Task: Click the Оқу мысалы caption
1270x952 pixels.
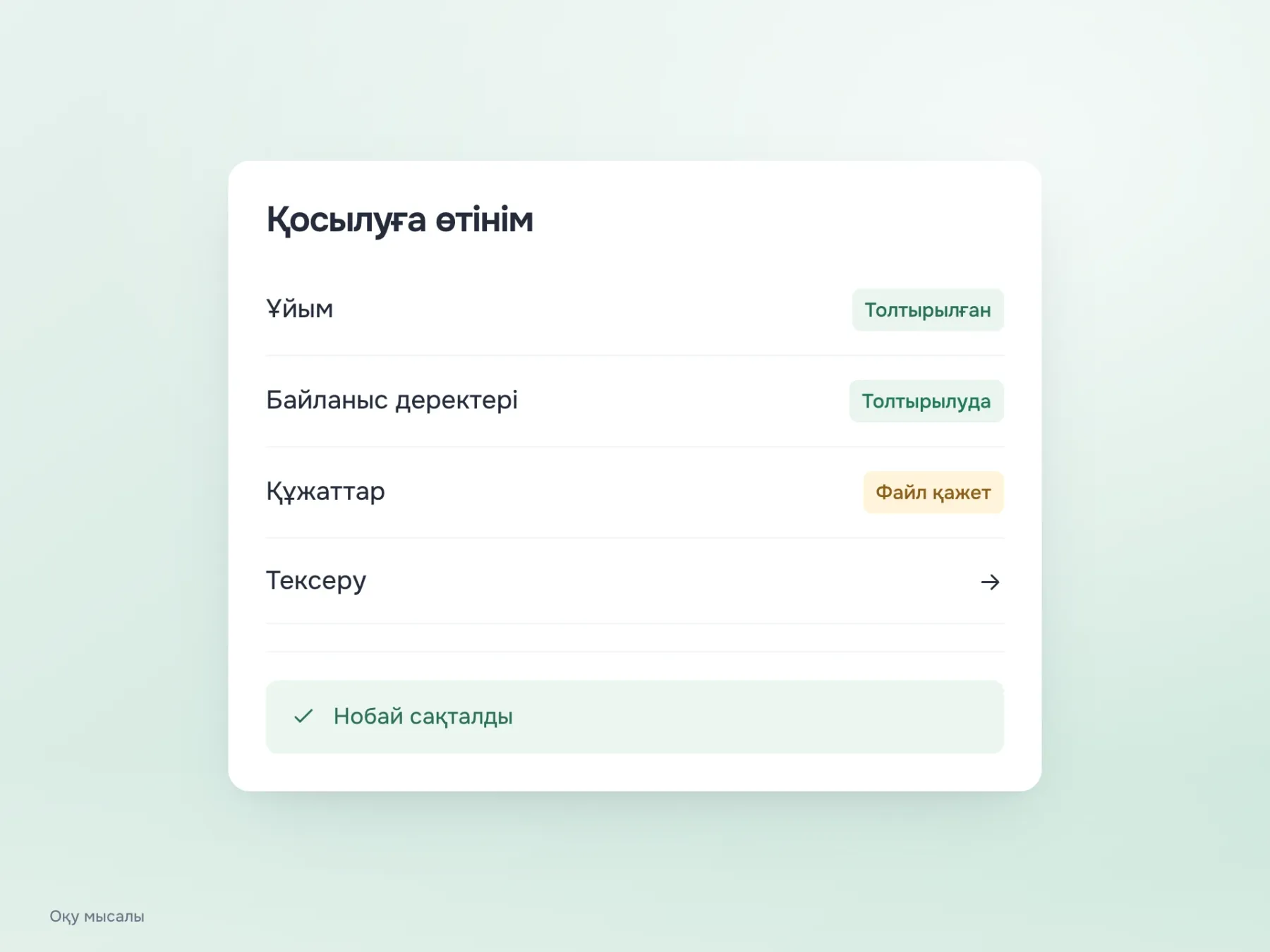Action: (97, 916)
